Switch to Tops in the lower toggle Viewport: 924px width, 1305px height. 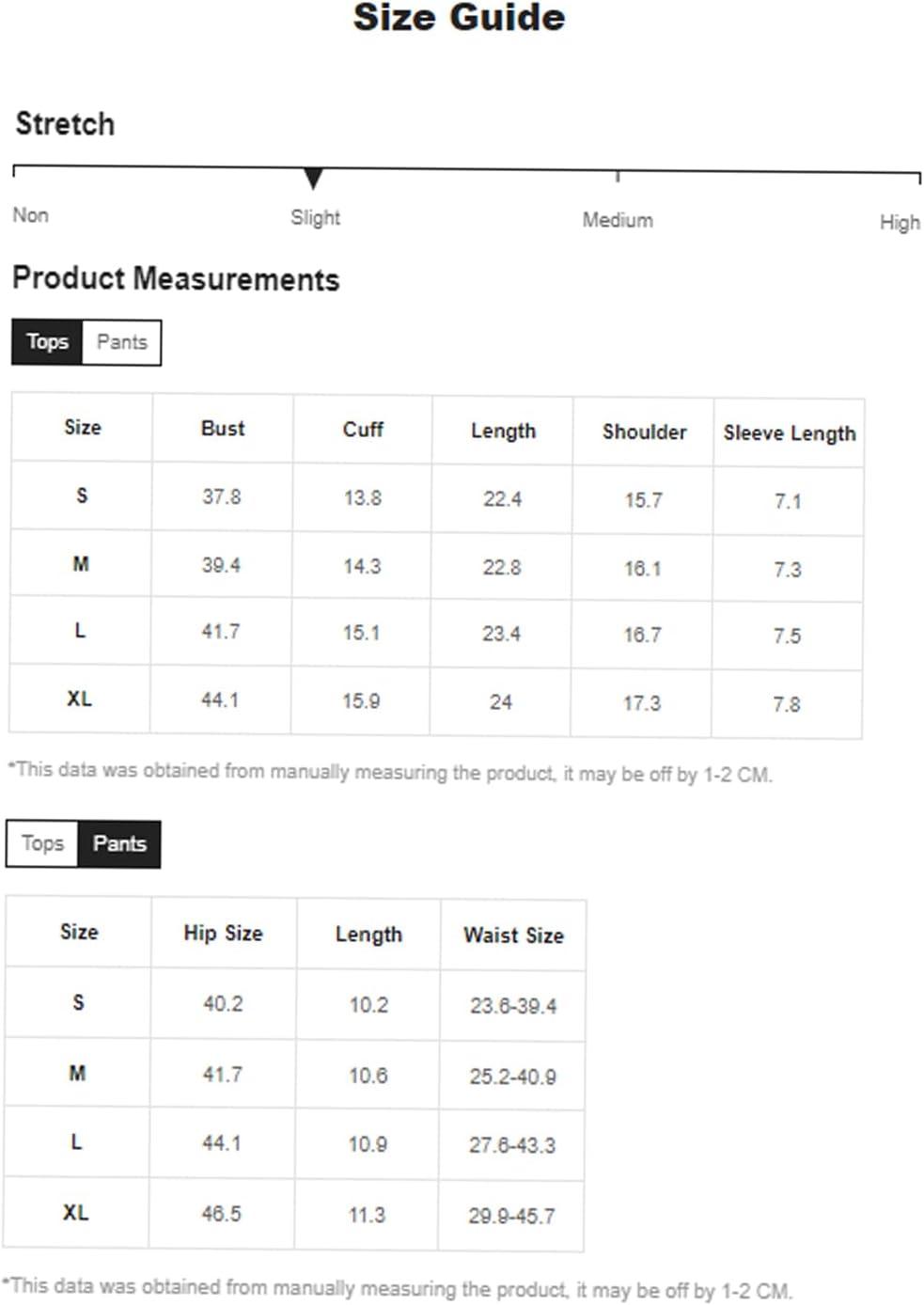[x=42, y=843]
